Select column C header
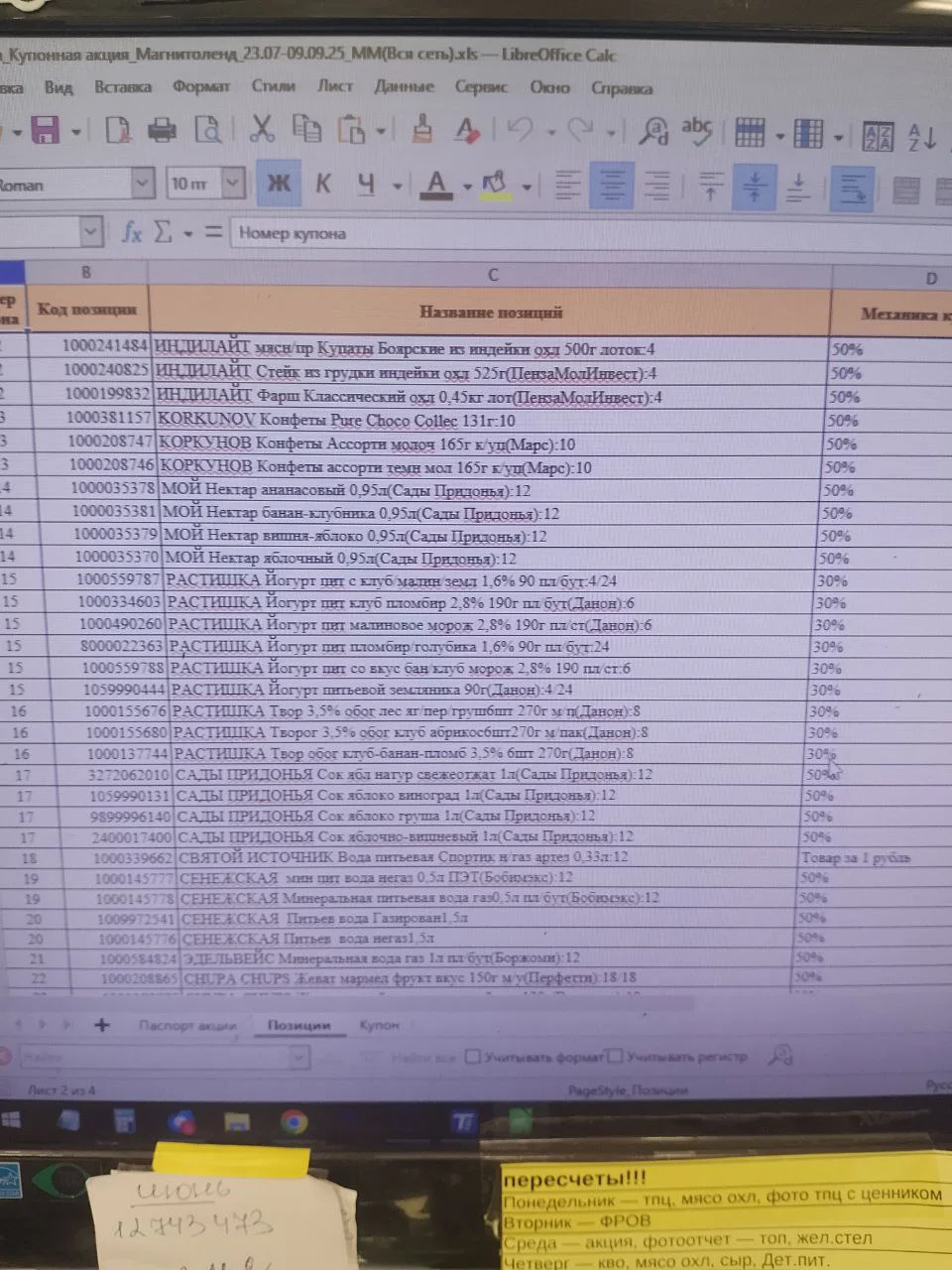The image size is (952, 1270). (x=492, y=275)
